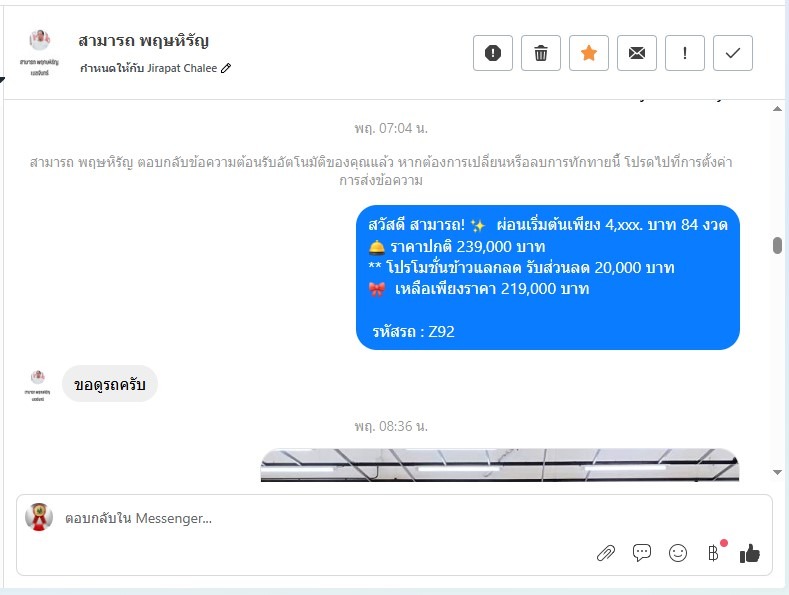Open customer profile picture in header

(x=39, y=40)
